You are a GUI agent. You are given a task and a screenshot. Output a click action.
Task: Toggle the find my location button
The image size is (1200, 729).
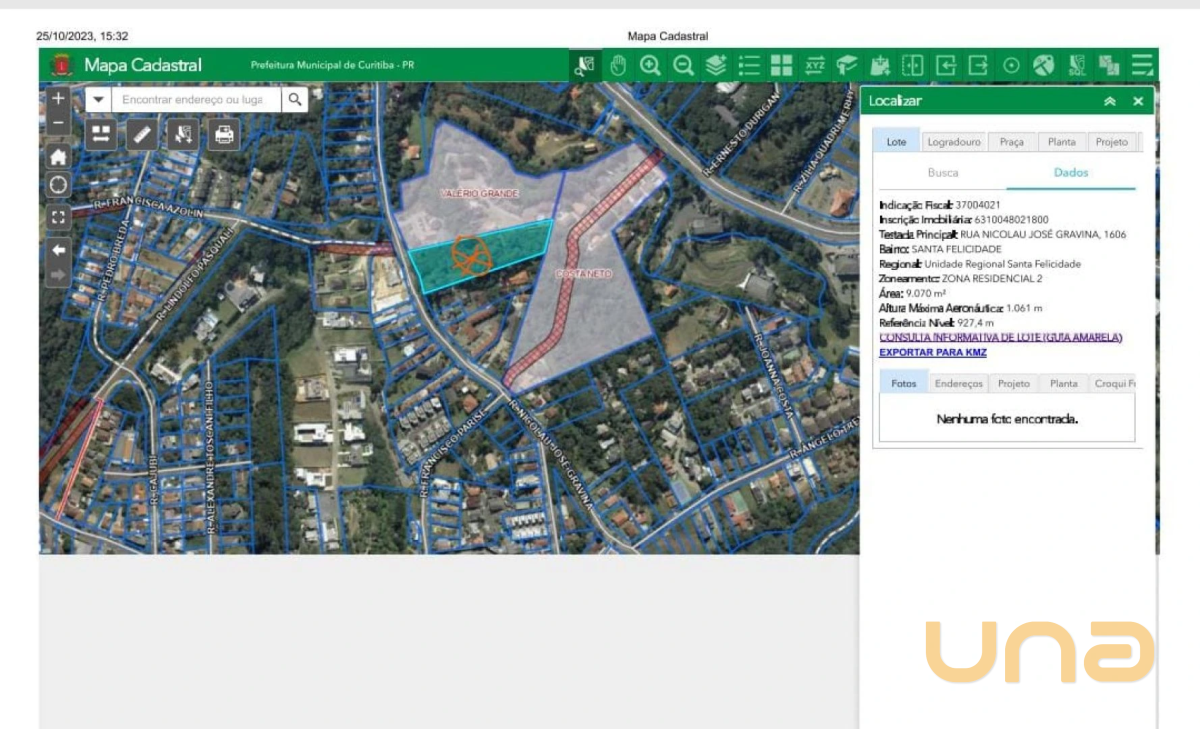(58, 186)
